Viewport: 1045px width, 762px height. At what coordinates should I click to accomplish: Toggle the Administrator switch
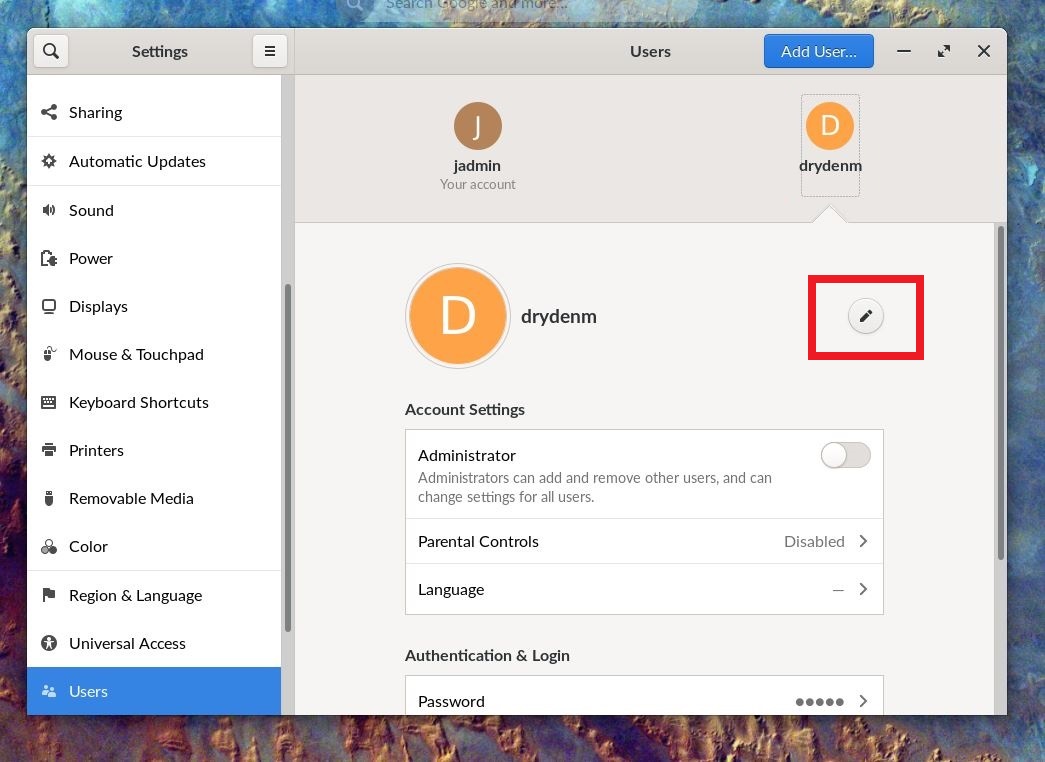845,456
